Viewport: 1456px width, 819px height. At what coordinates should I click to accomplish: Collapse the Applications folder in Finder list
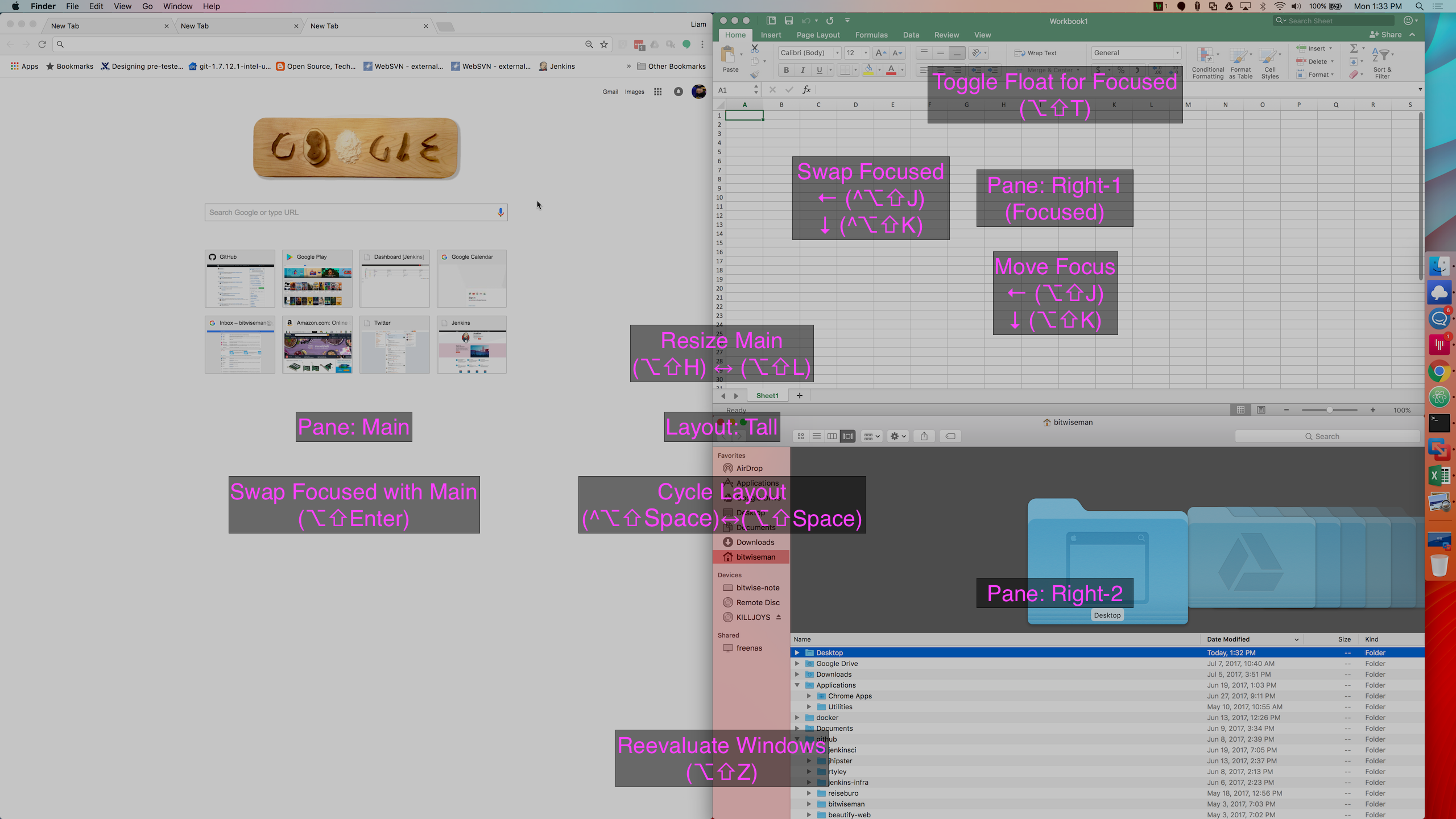(x=797, y=685)
